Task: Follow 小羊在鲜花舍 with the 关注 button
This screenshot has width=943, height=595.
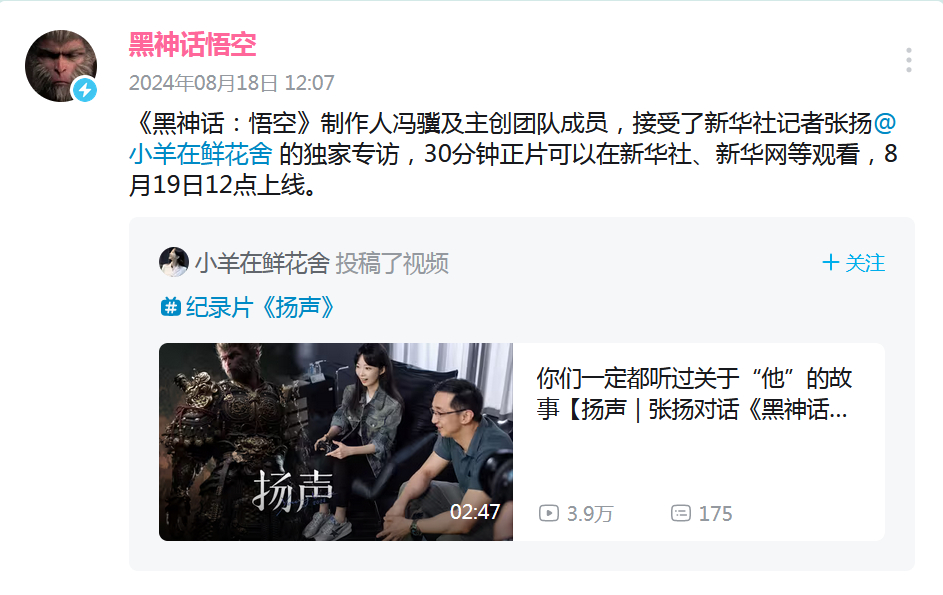Action: point(853,263)
